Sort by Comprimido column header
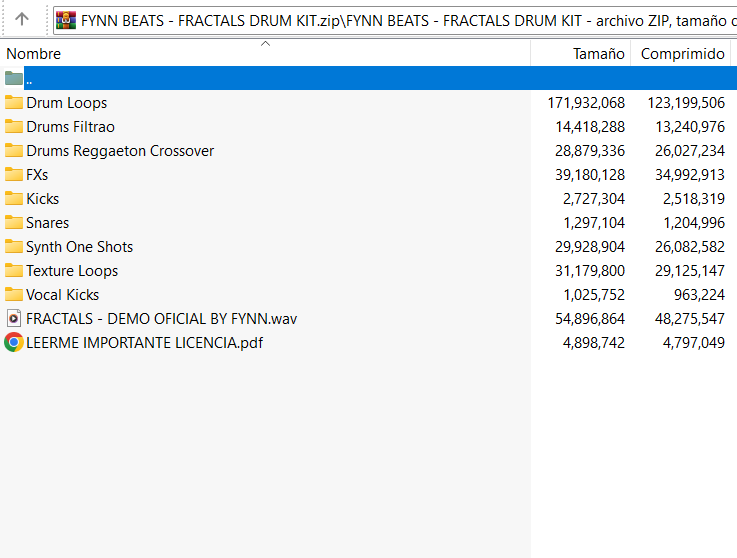The width and height of the screenshot is (737, 558). 682,54
